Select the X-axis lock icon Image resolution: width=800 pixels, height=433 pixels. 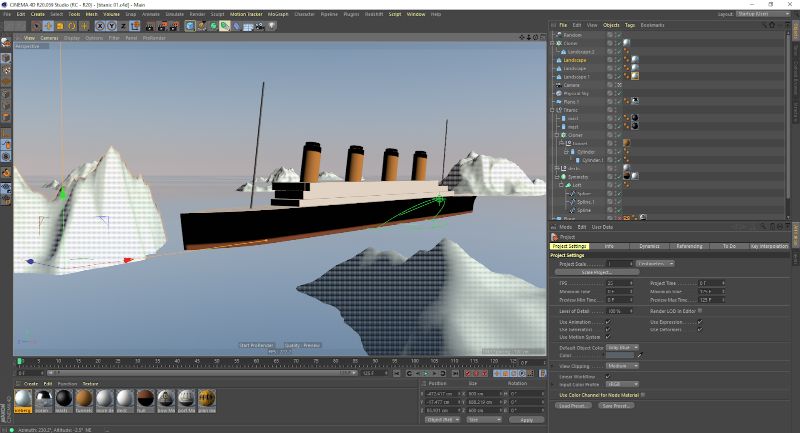[x=99, y=26]
